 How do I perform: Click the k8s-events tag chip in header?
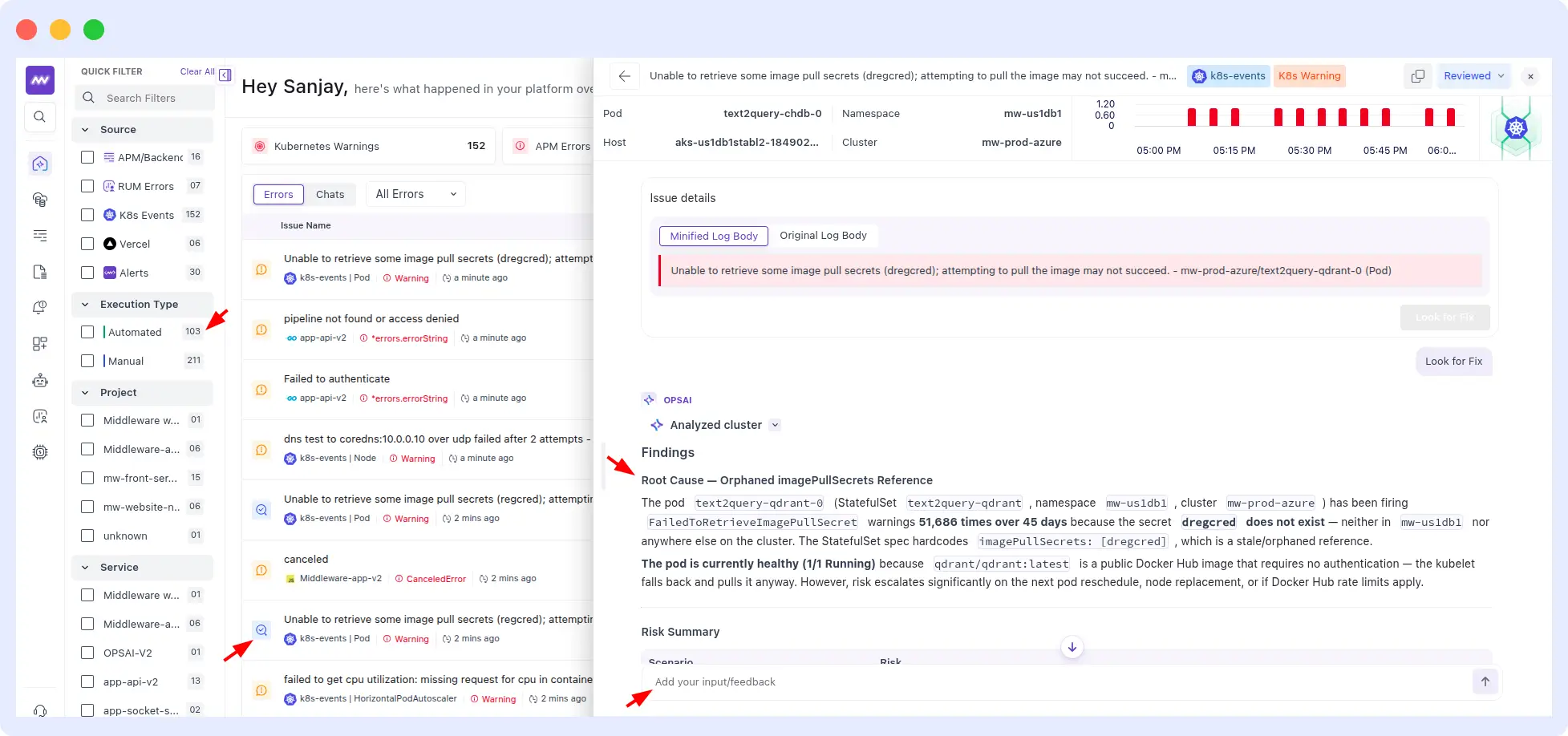pyautogui.click(x=1229, y=76)
